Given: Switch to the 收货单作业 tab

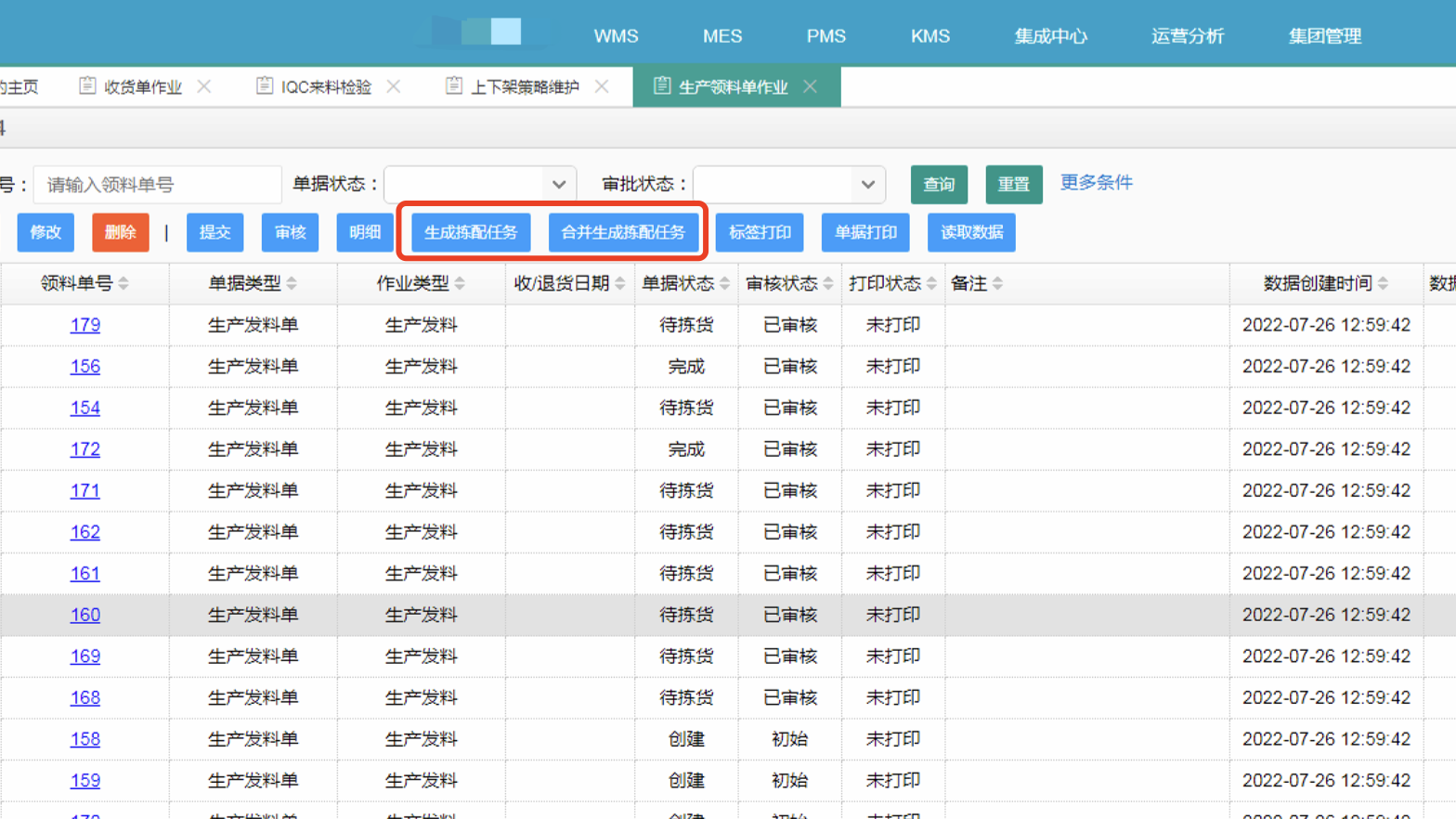Looking at the screenshot, I should (x=142, y=86).
